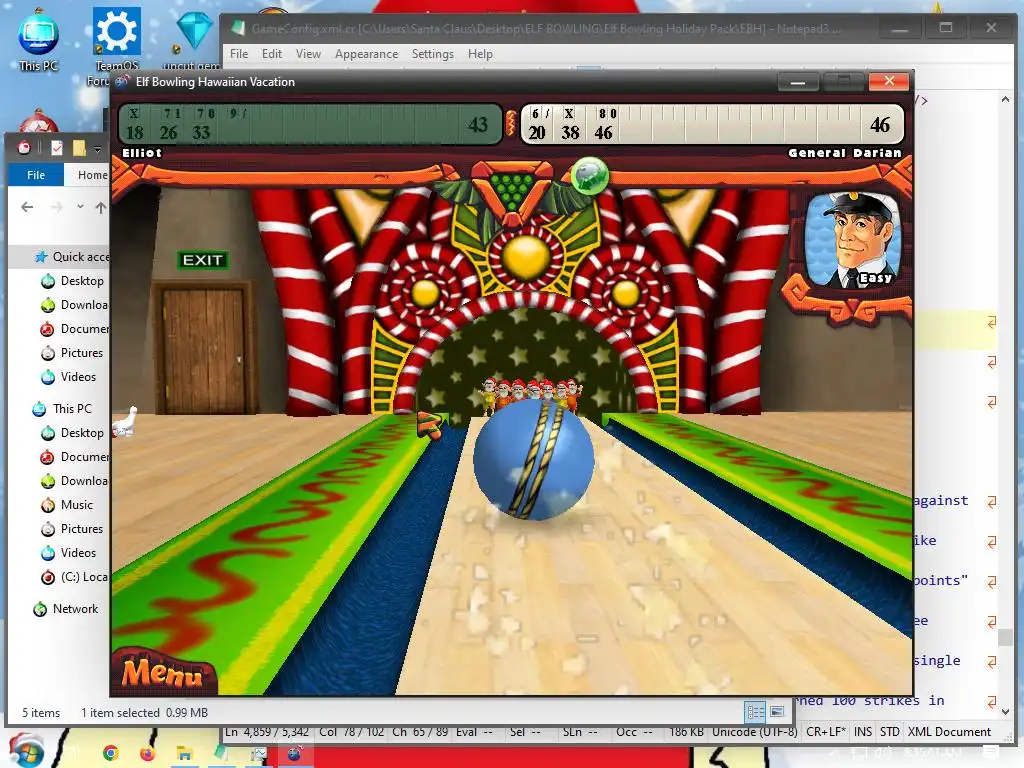
Task: Open the Menu button in the bowling game
Action: (x=161, y=671)
